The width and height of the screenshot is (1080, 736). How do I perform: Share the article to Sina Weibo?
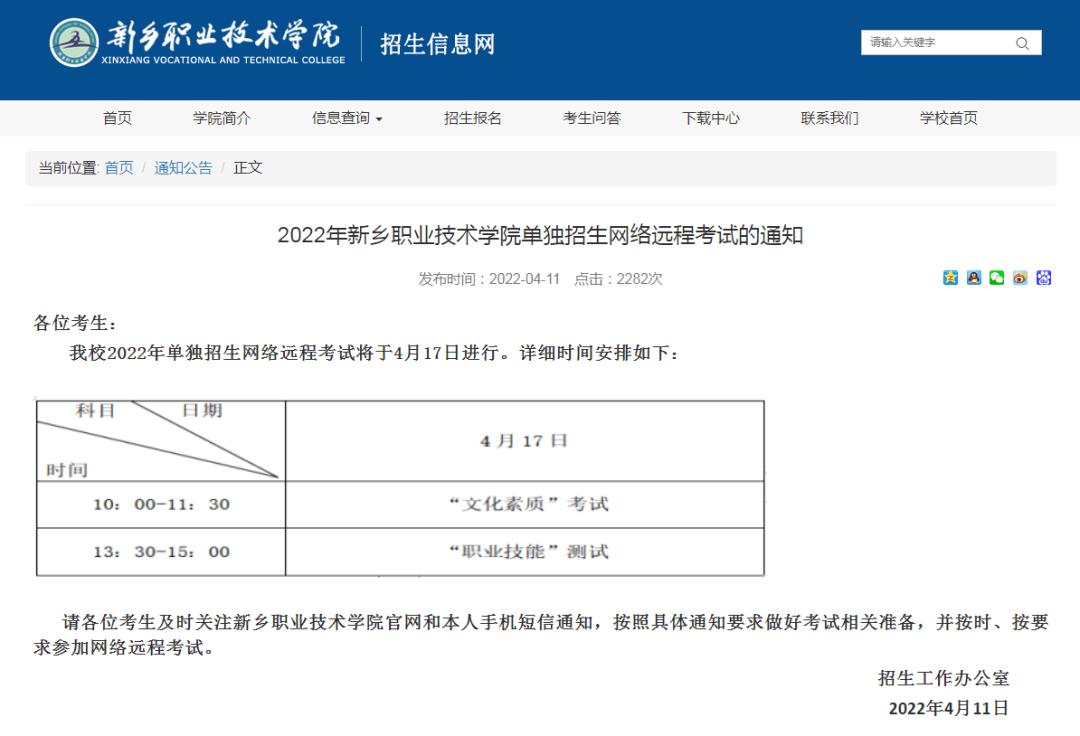point(1020,279)
